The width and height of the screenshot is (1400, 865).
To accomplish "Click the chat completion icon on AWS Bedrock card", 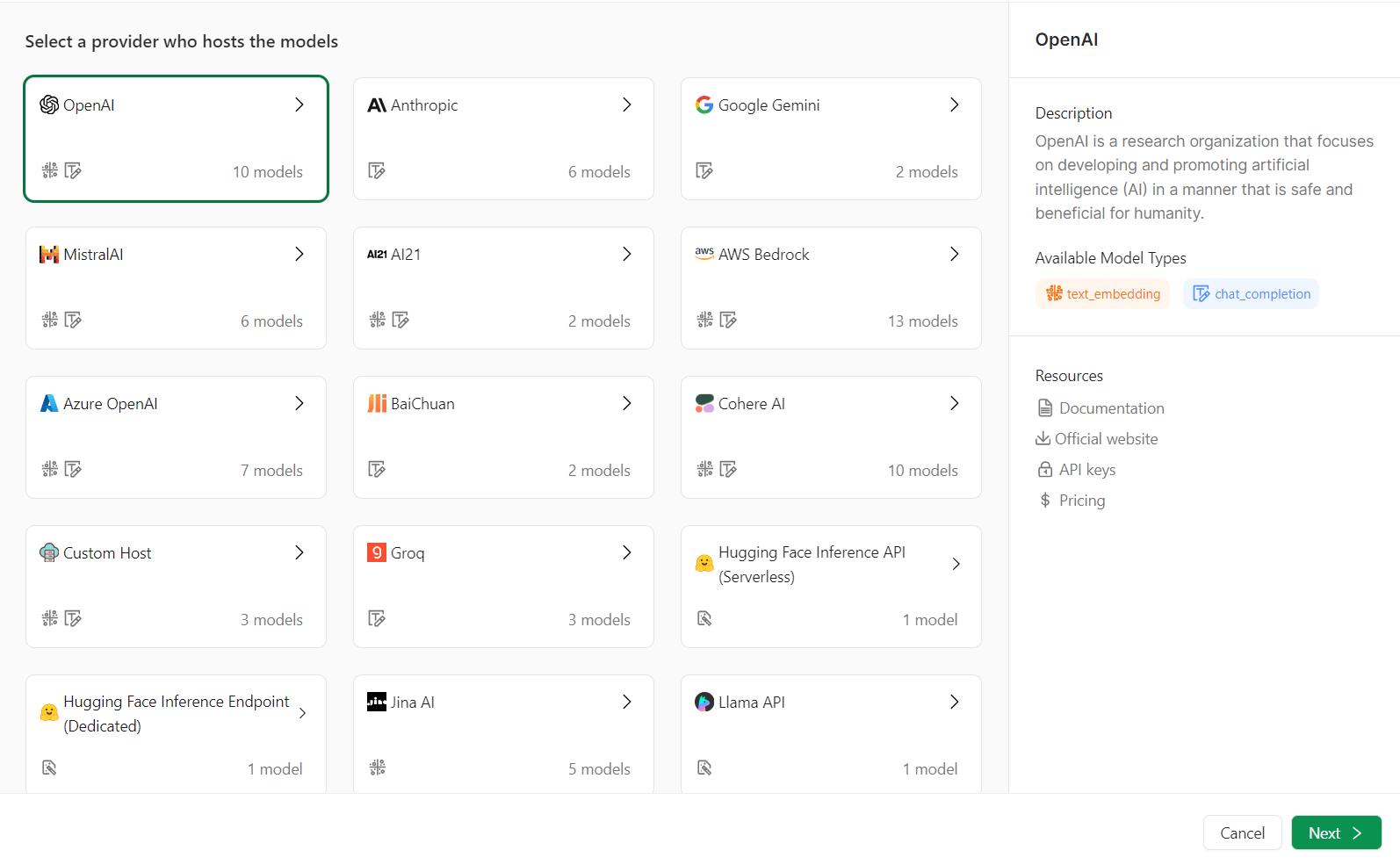I will point(728,320).
